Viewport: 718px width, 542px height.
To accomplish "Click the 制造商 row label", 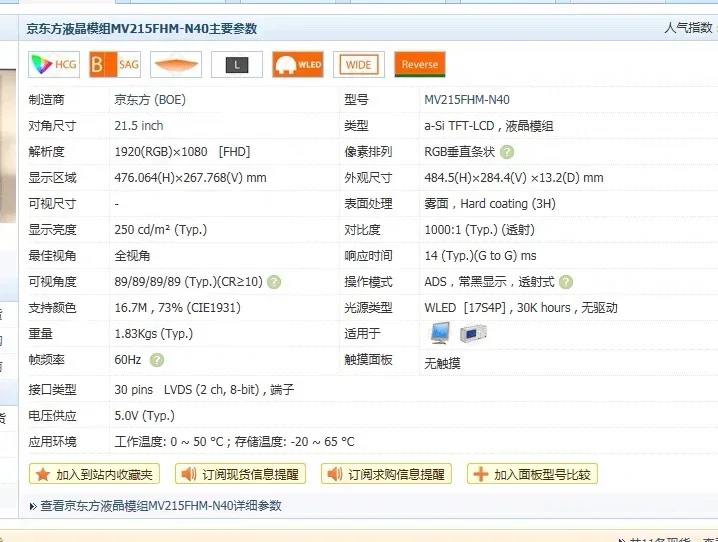I will pyautogui.click(x=46, y=100).
